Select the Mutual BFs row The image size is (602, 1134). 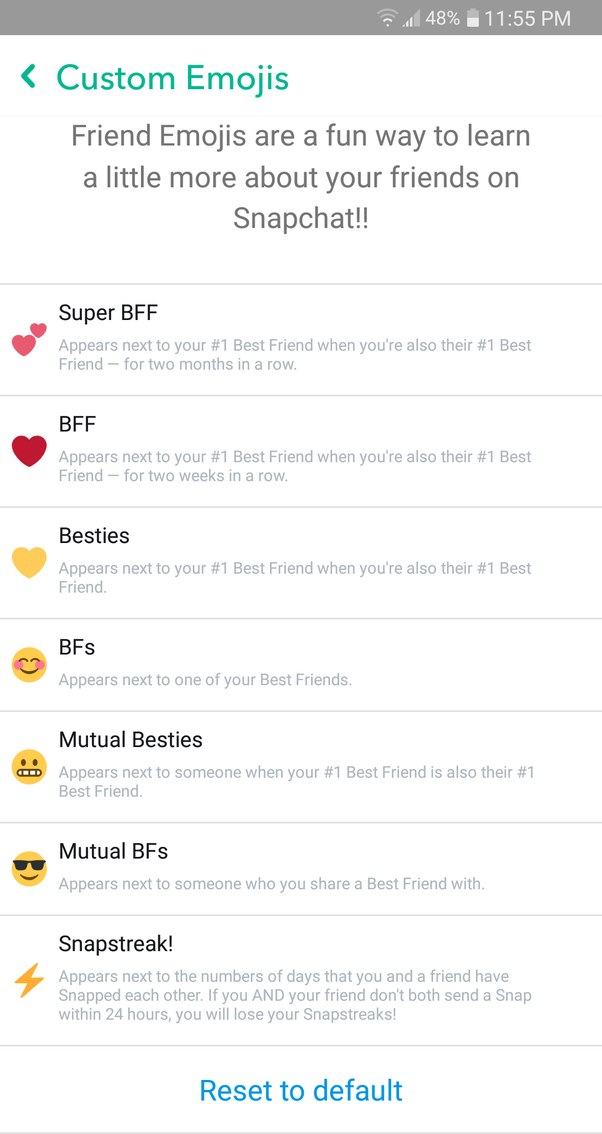pos(300,869)
